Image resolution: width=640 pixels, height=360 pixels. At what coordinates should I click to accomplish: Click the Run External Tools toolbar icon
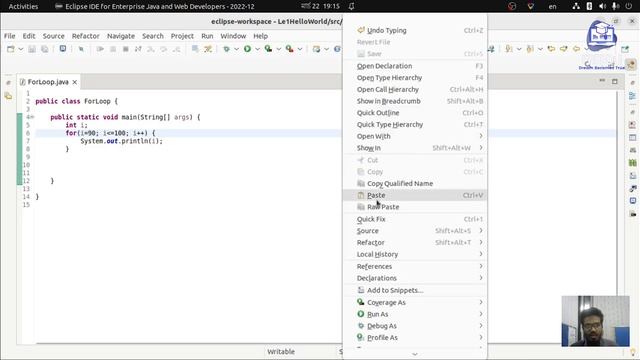pos(289,49)
